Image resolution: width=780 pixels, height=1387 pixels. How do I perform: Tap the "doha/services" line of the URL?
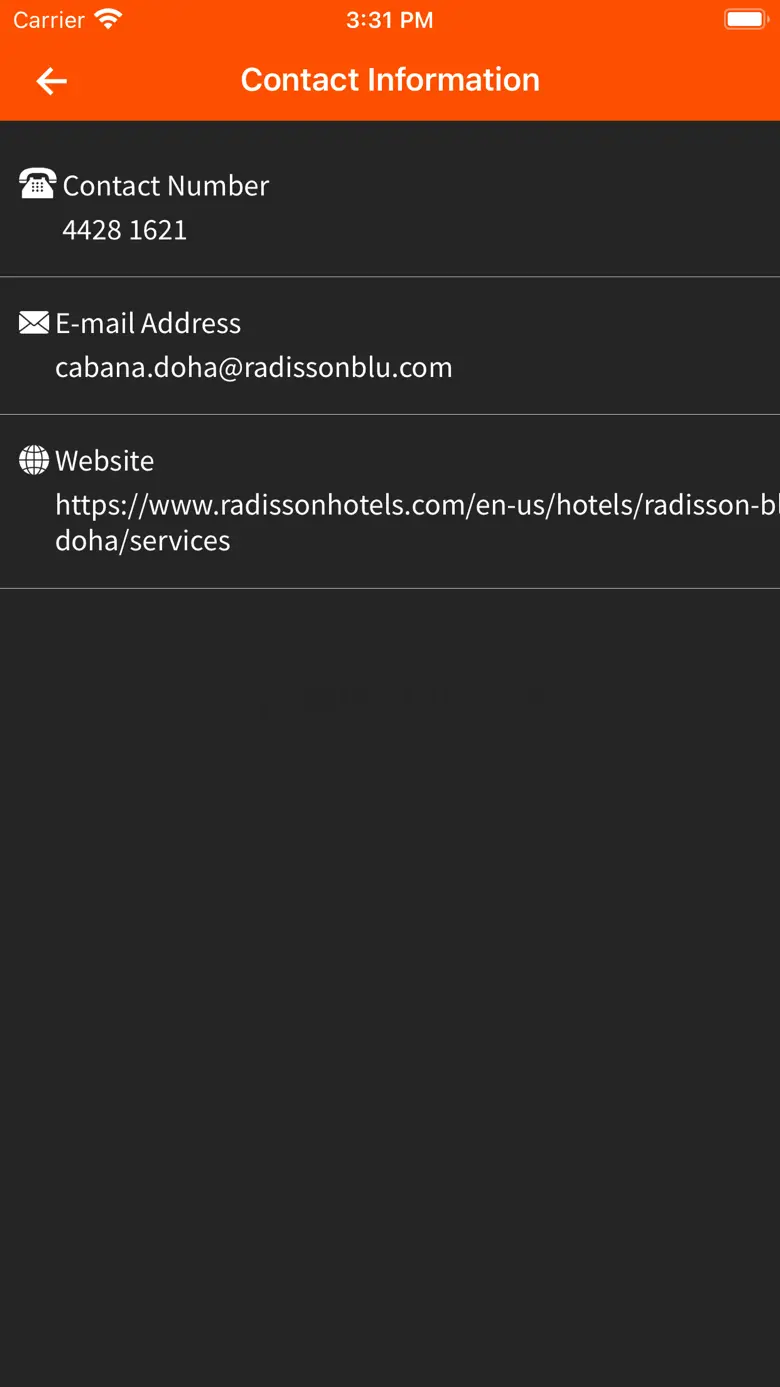143,540
